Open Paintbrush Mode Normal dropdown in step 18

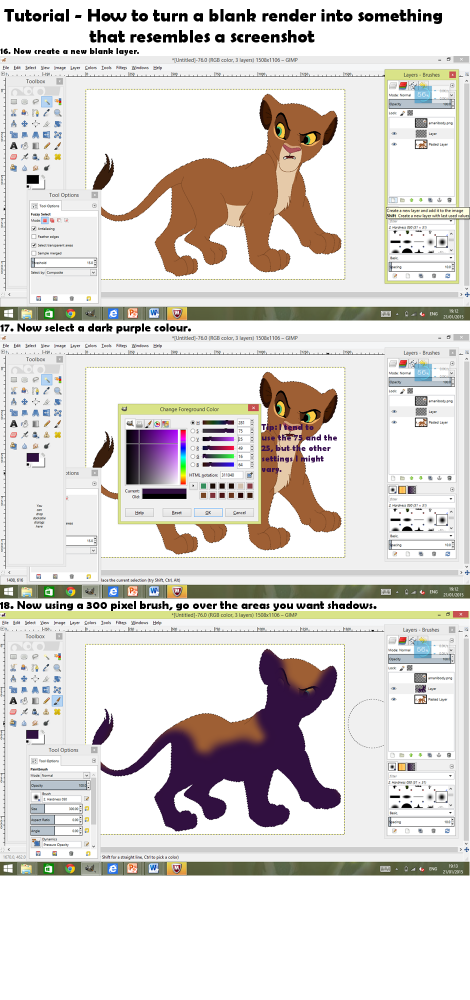65,776
